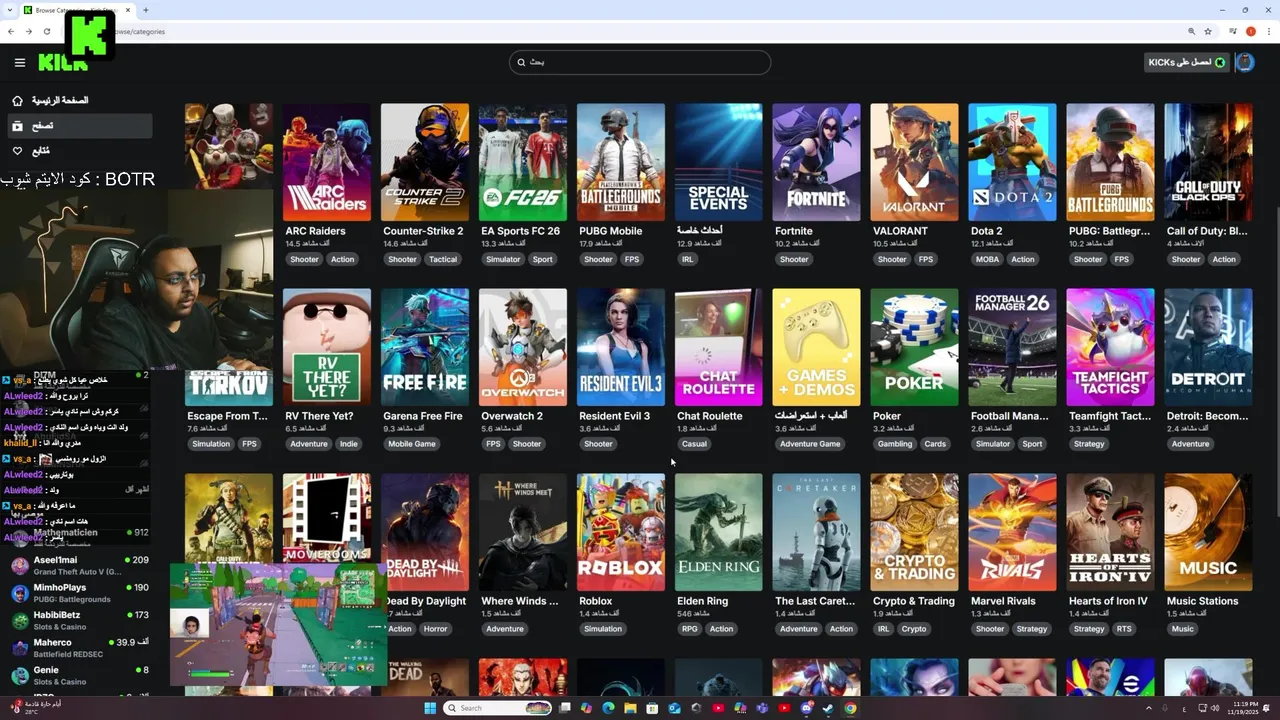The width and height of the screenshot is (1280, 720).
Task: Open the Music Stations category cover
Action: pyautogui.click(x=1208, y=532)
